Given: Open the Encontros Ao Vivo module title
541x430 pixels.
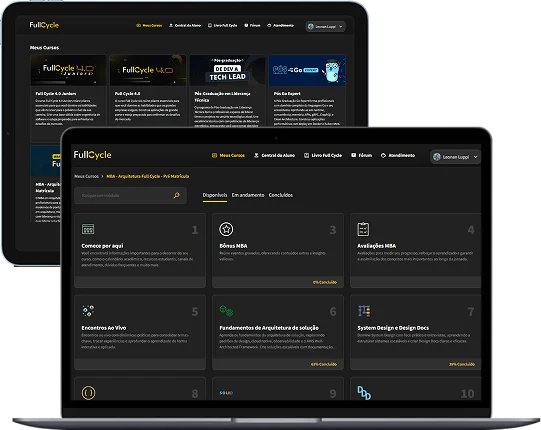Looking at the screenshot, I should 104,328.
